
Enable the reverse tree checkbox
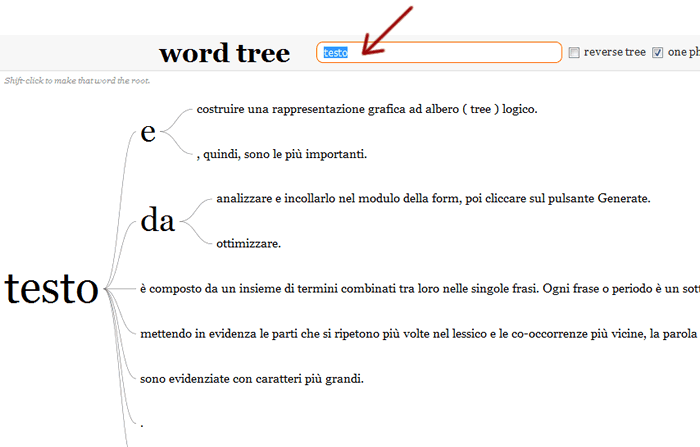pyautogui.click(x=574, y=53)
